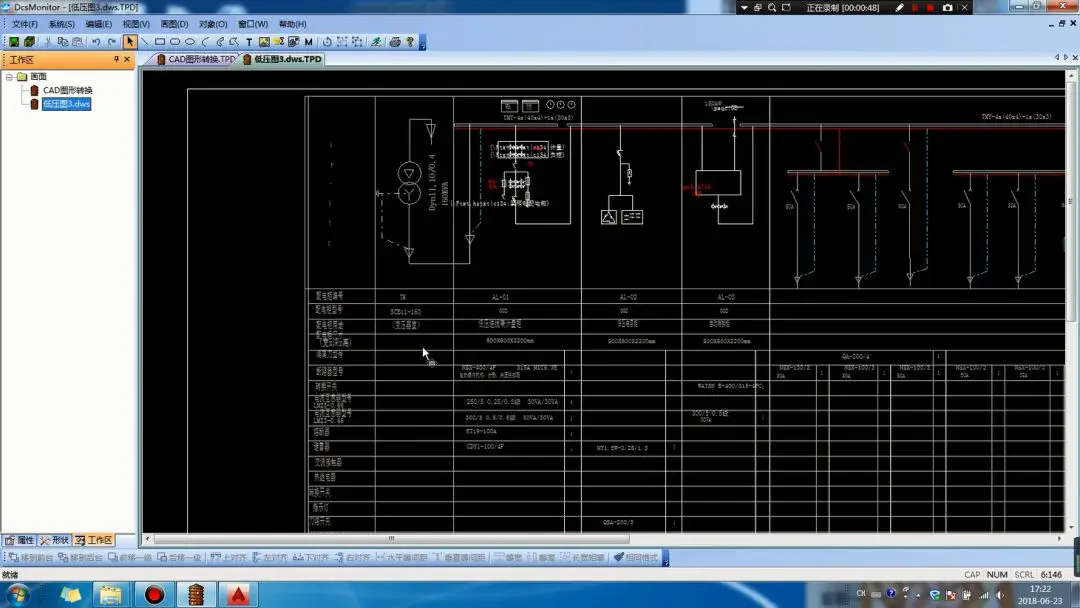Screen dimensions: 1080x608
Task: Click the help question mark icon
Action: point(410,42)
